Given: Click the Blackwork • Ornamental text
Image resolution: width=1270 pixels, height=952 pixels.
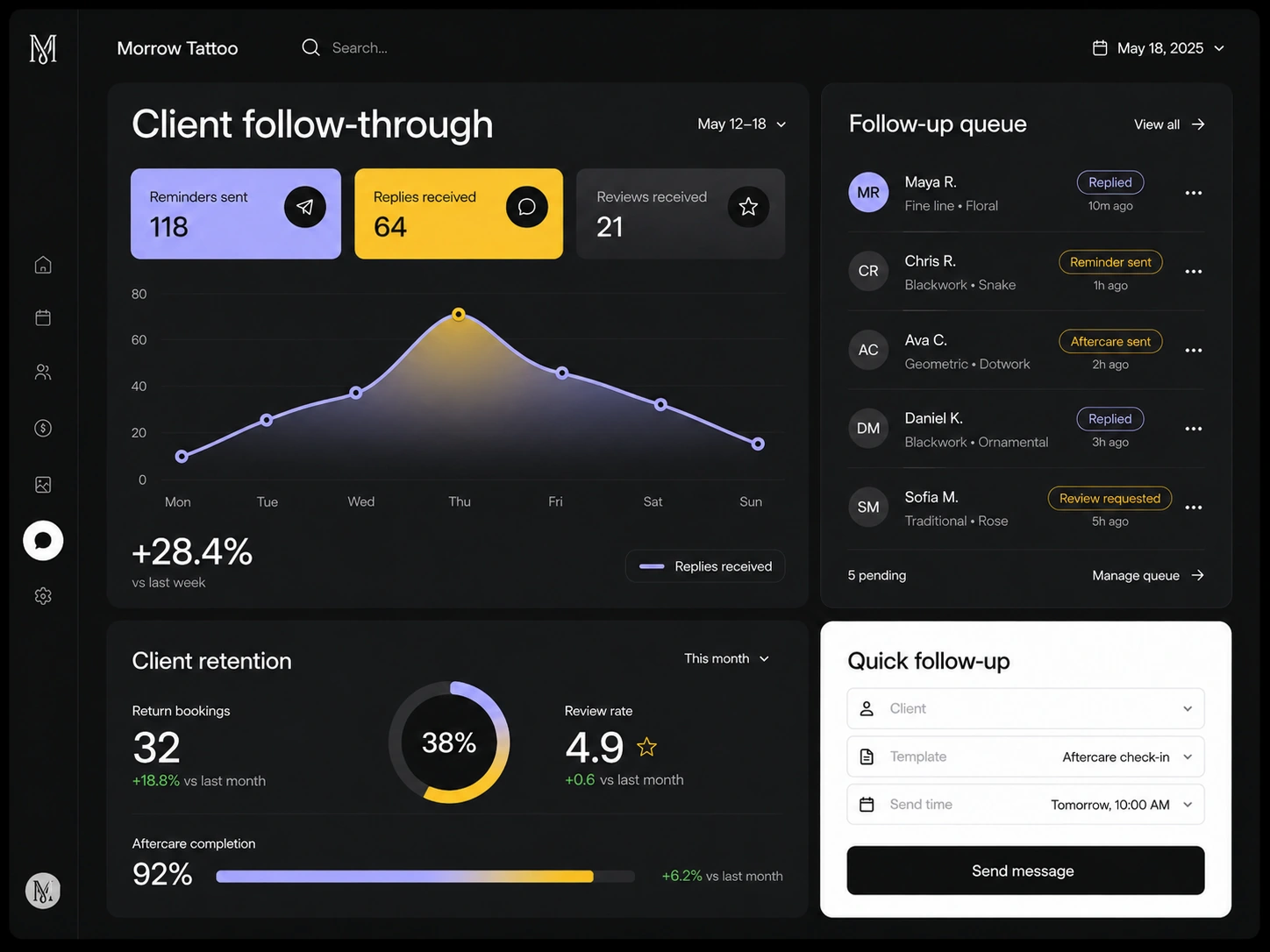Looking at the screenshot, I should point(976,443).
